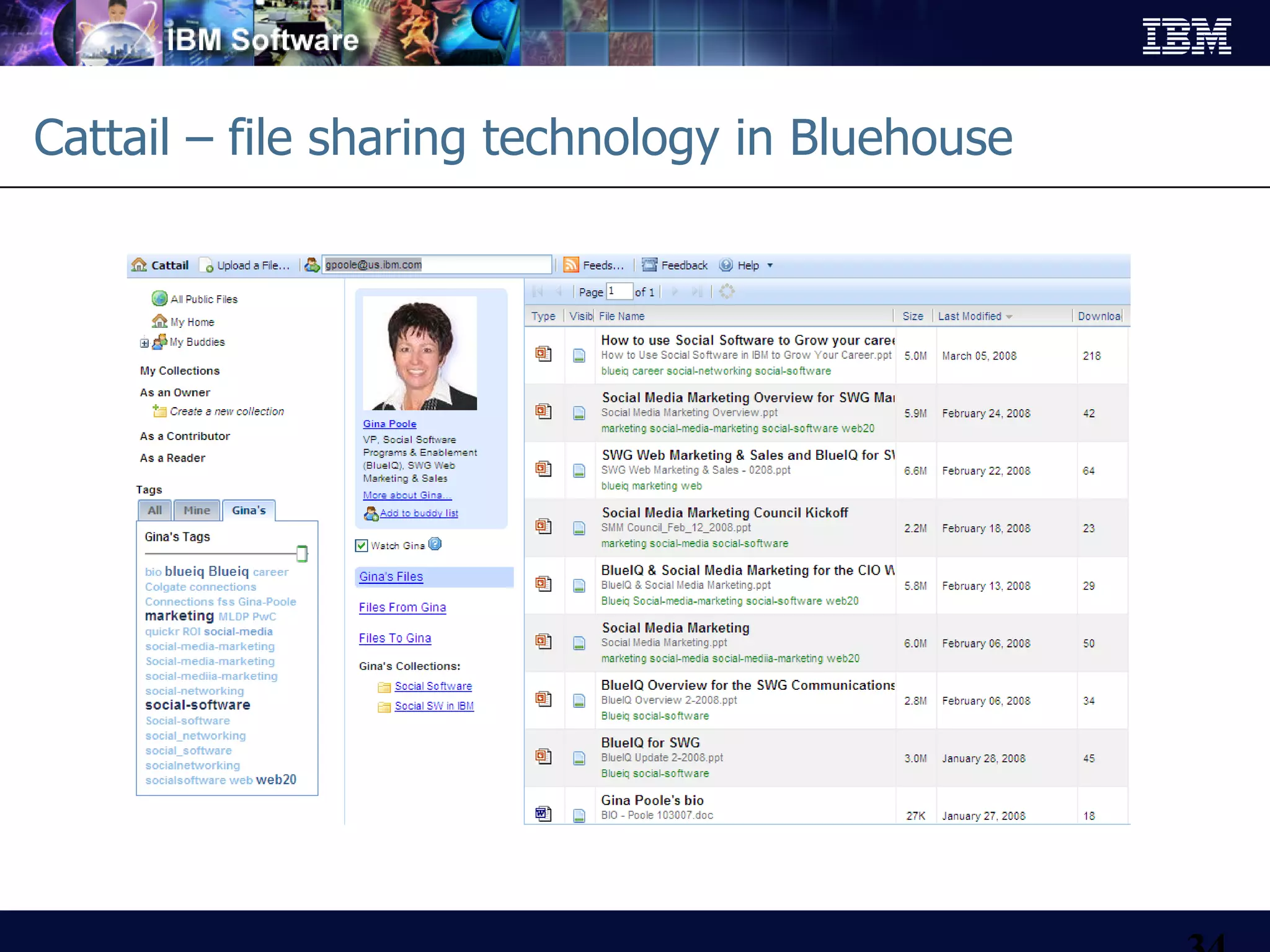Open Files From Gina
Viewport: 1270px width, 952px height.
coord(402,607)
